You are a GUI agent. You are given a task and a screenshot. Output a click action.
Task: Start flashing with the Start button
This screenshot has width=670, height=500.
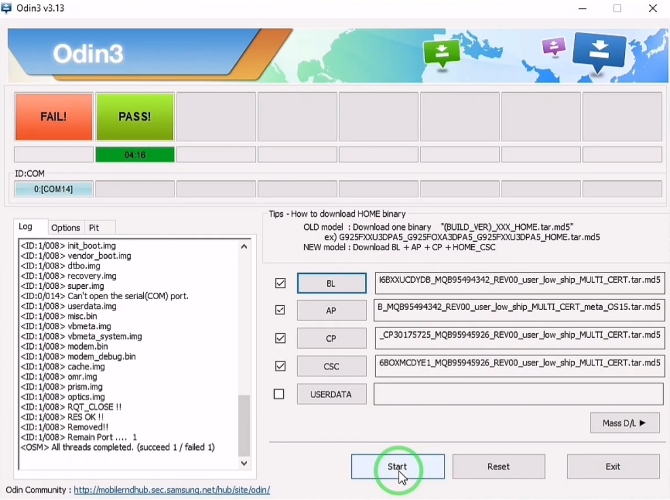397,466
